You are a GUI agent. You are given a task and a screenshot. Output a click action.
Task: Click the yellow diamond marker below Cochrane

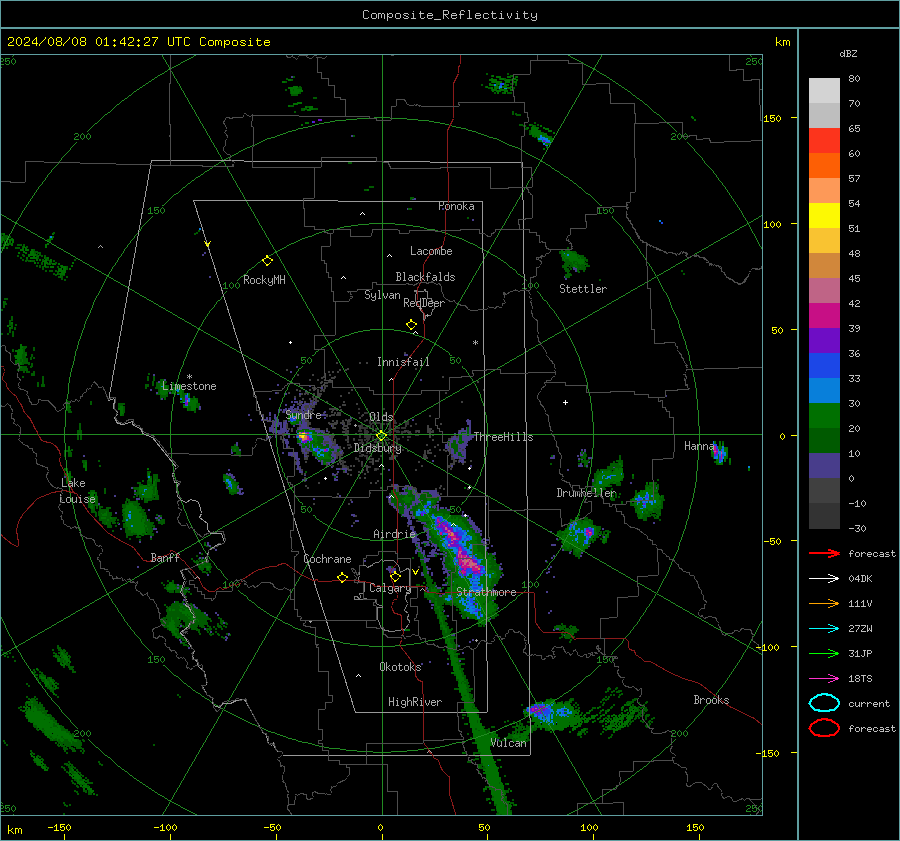point(342,578)
